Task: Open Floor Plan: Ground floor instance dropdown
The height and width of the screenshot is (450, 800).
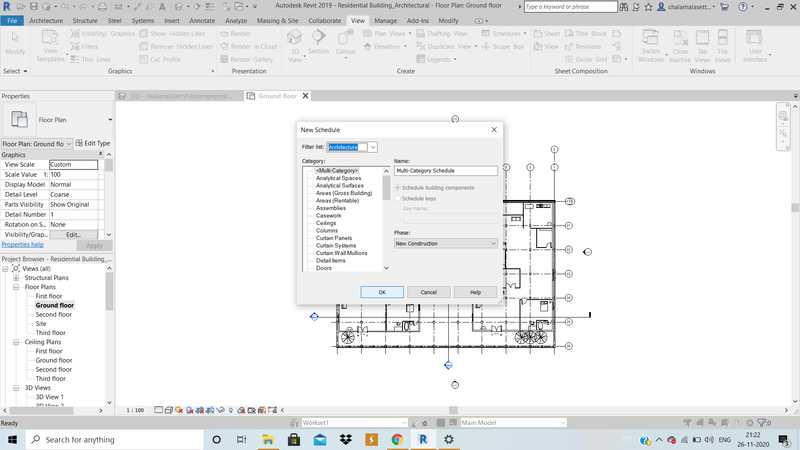Action: tap(37, 144)
